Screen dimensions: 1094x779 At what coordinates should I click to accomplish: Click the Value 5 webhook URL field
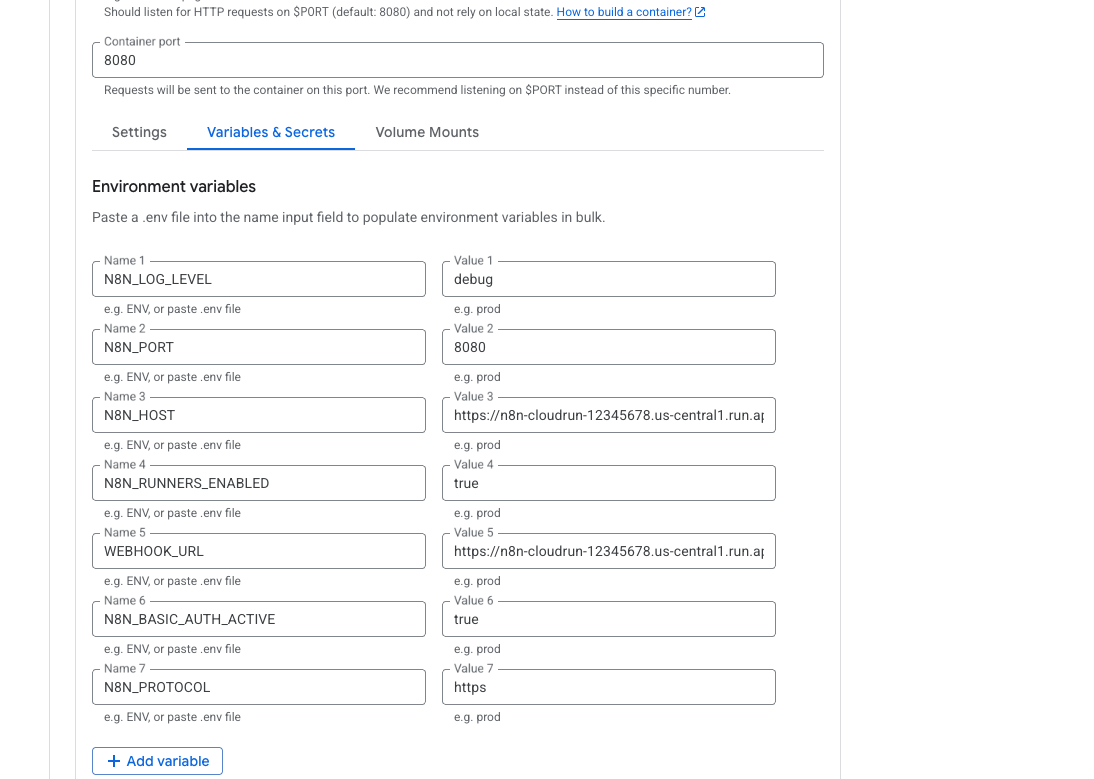(x=608, y=551)
